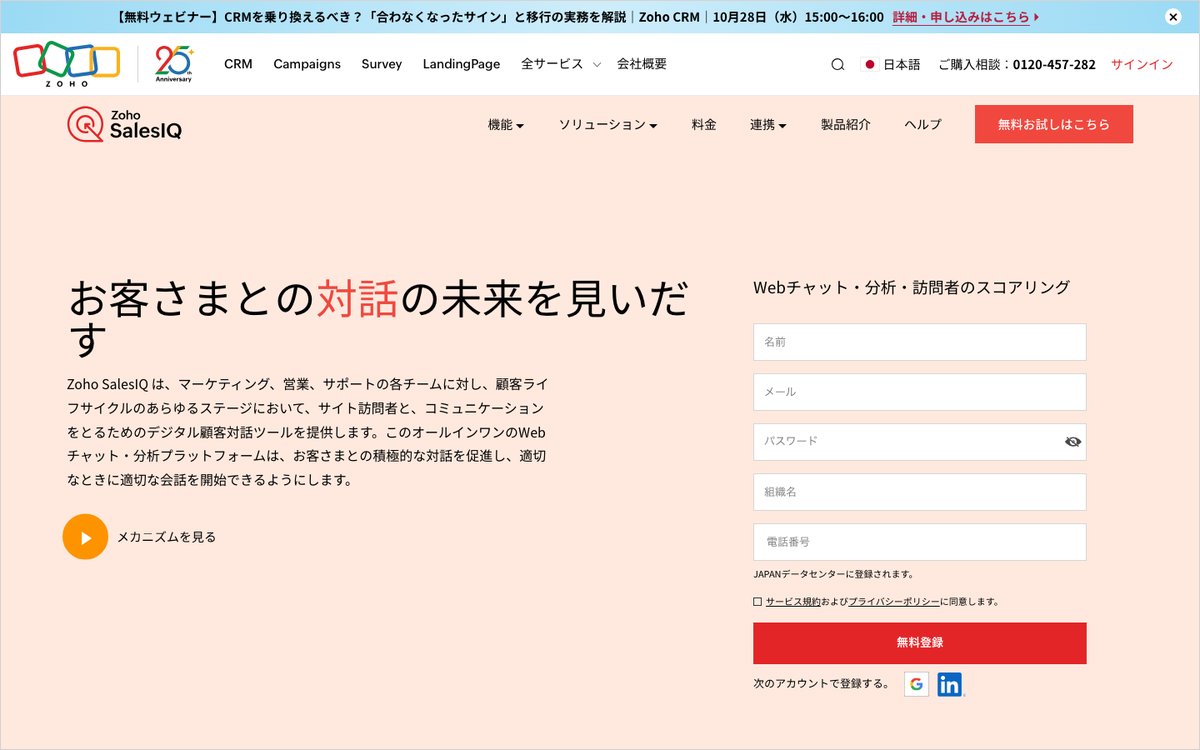Open the 料金 pricing menu item
Screen dimensions: 1200x750
[x=704, y=125]
